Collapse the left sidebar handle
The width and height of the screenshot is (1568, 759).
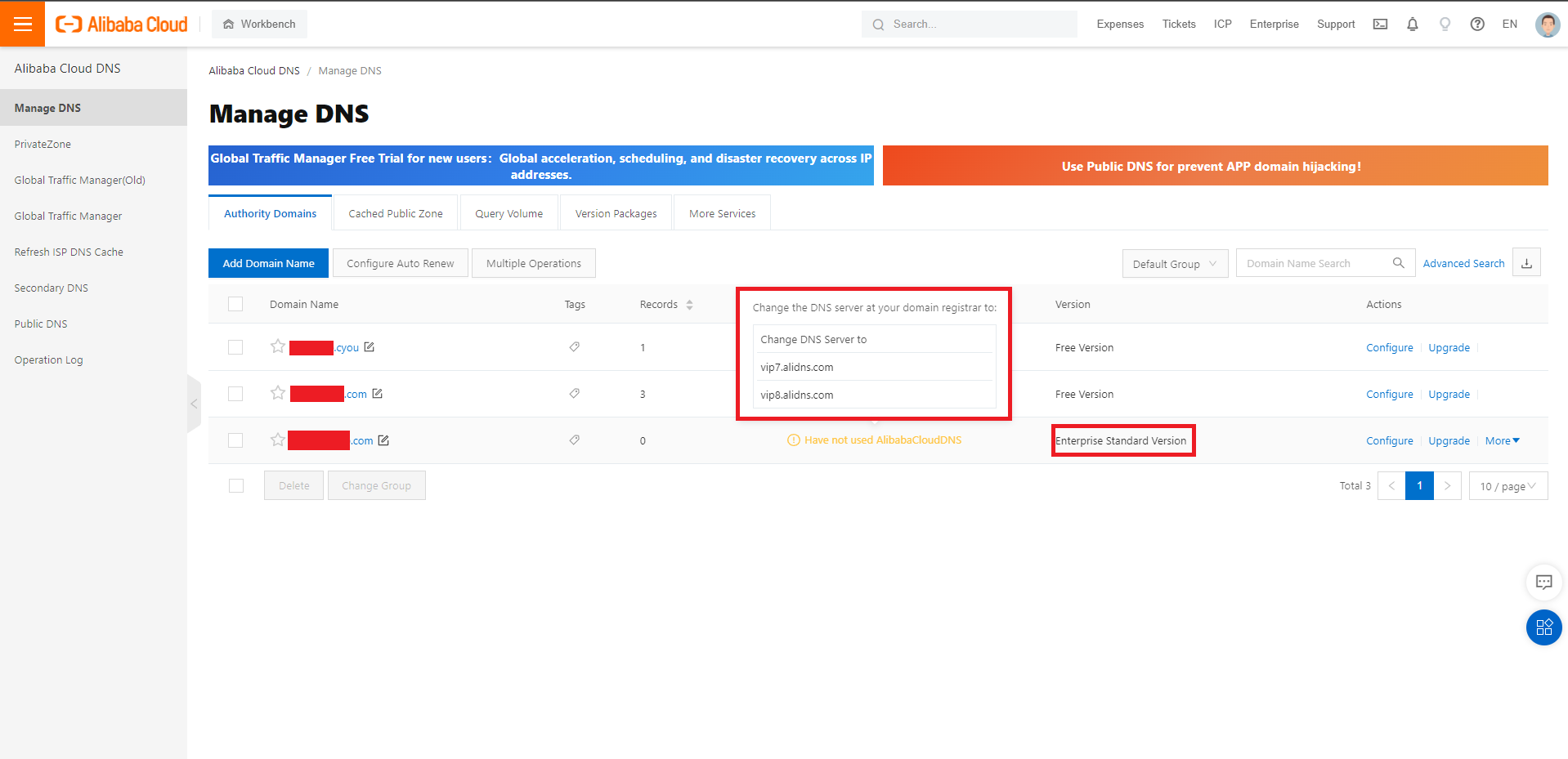pos(194,404)
